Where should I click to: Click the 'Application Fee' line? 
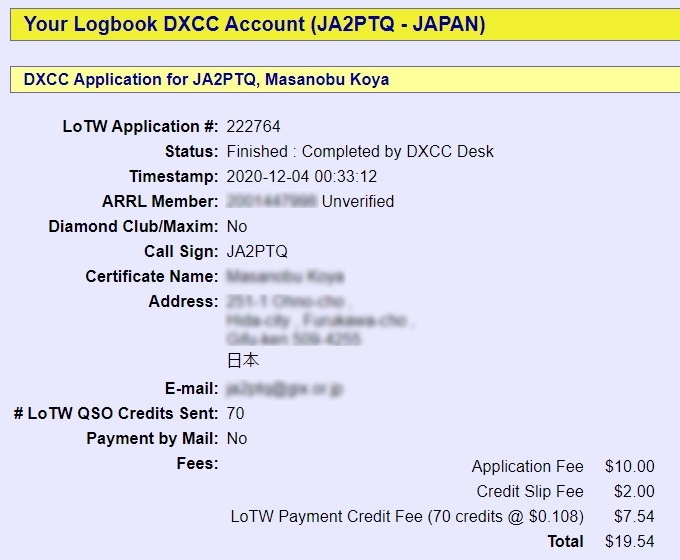pos(527,466)
